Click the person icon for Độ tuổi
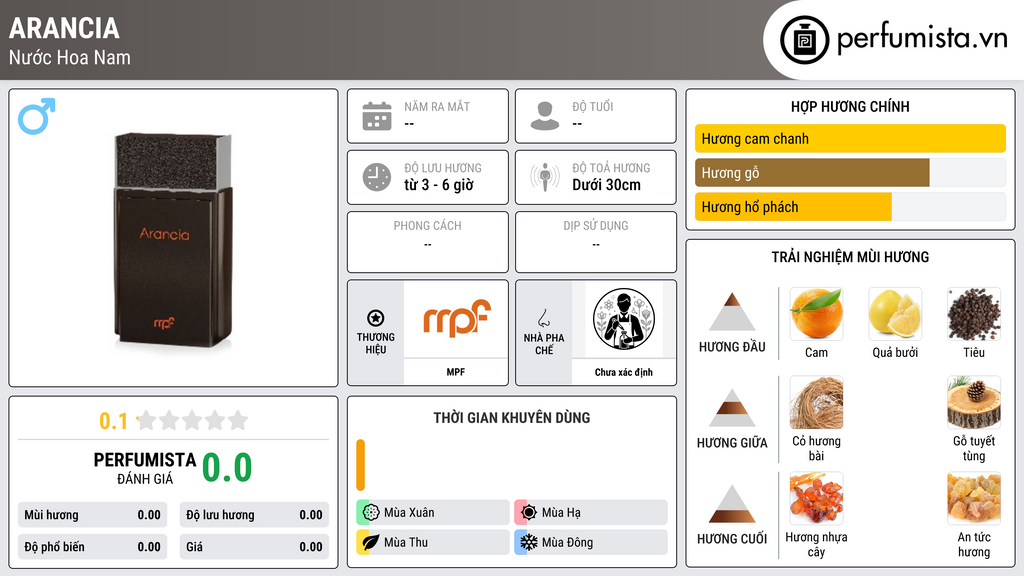 [545, 116]
